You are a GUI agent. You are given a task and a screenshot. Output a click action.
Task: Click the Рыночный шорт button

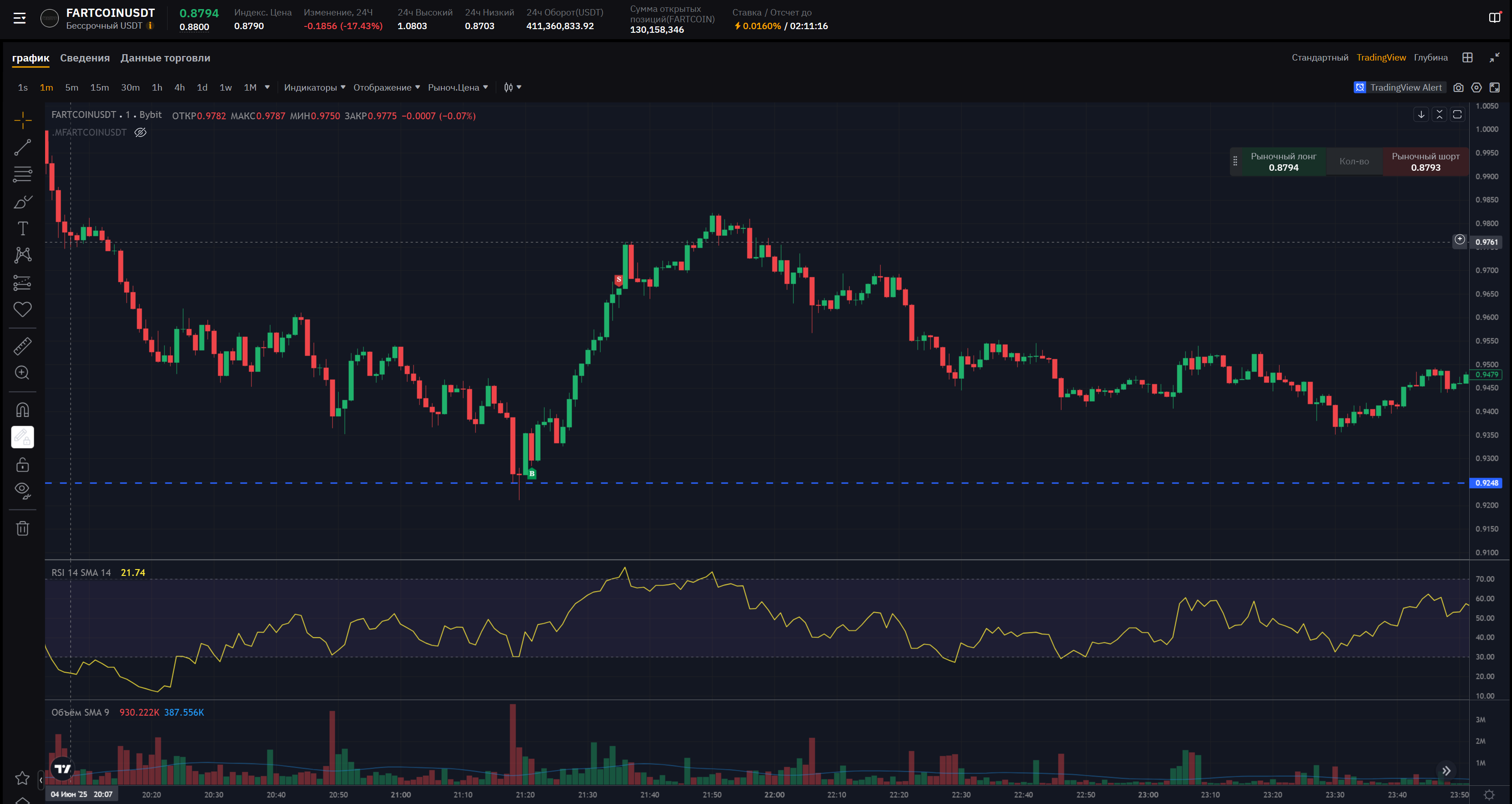1425,161
